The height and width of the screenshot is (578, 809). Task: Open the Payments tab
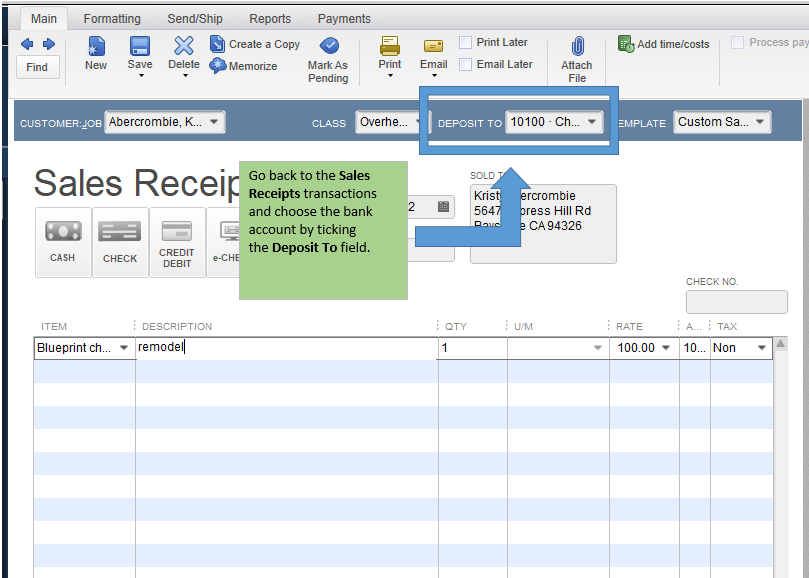[344, 19]
